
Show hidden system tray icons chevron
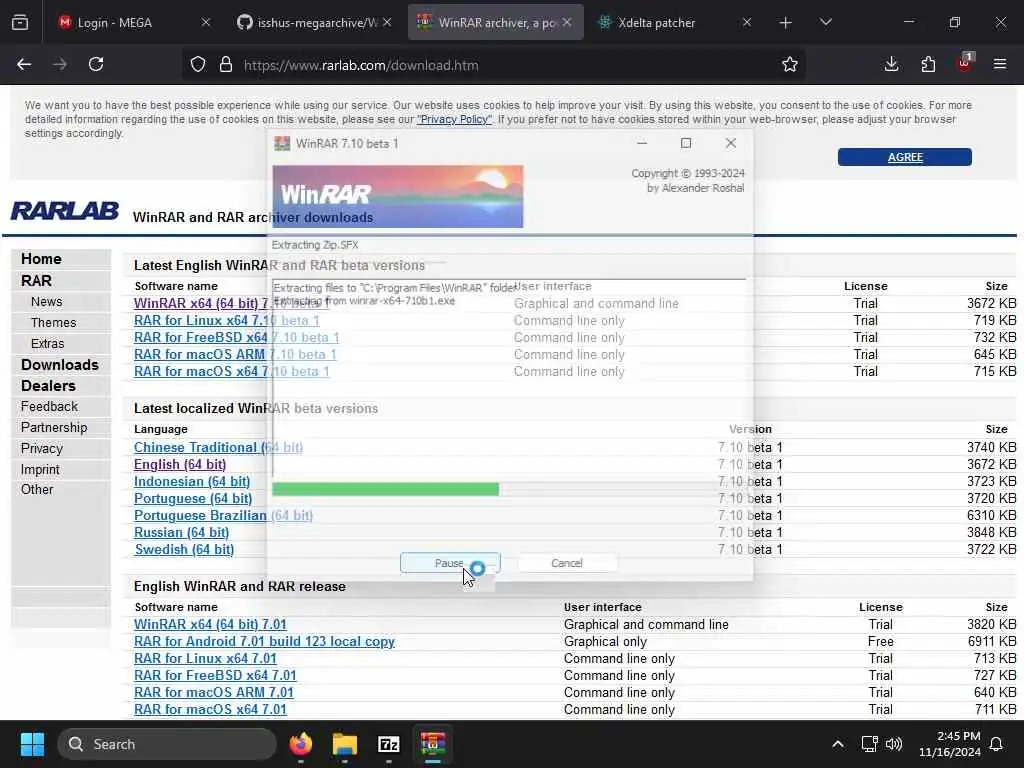coord(838,744)
